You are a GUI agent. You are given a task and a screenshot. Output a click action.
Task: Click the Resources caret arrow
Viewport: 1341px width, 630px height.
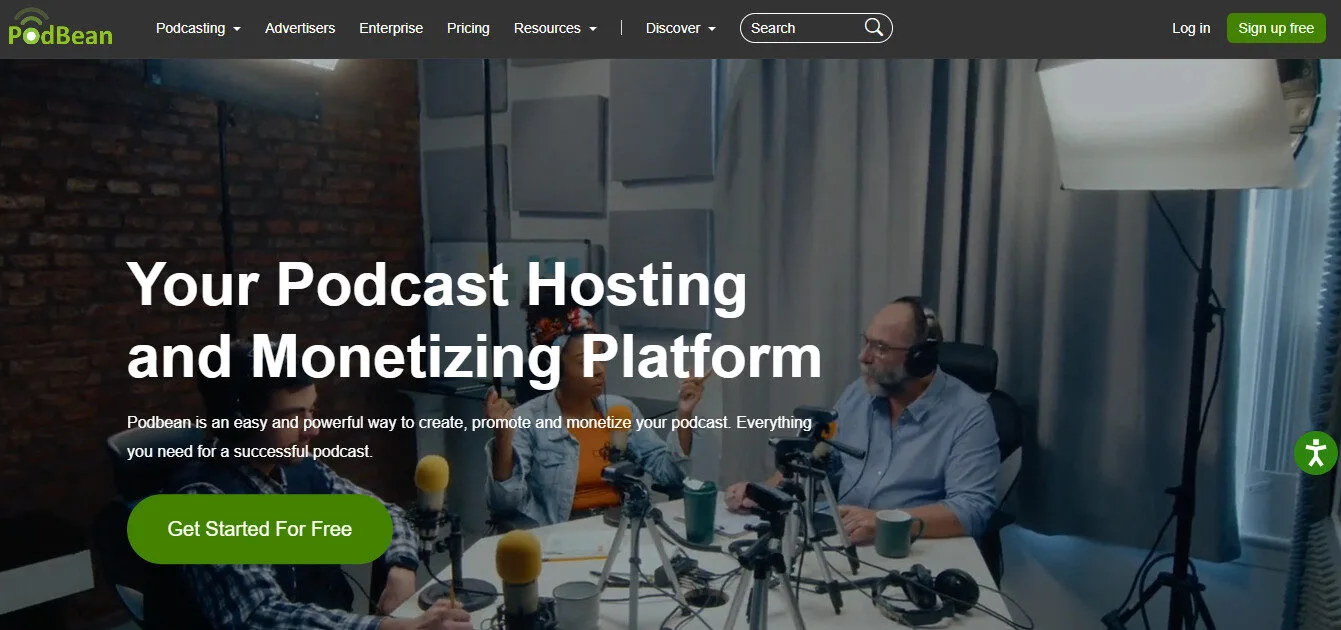click(594, 30)
